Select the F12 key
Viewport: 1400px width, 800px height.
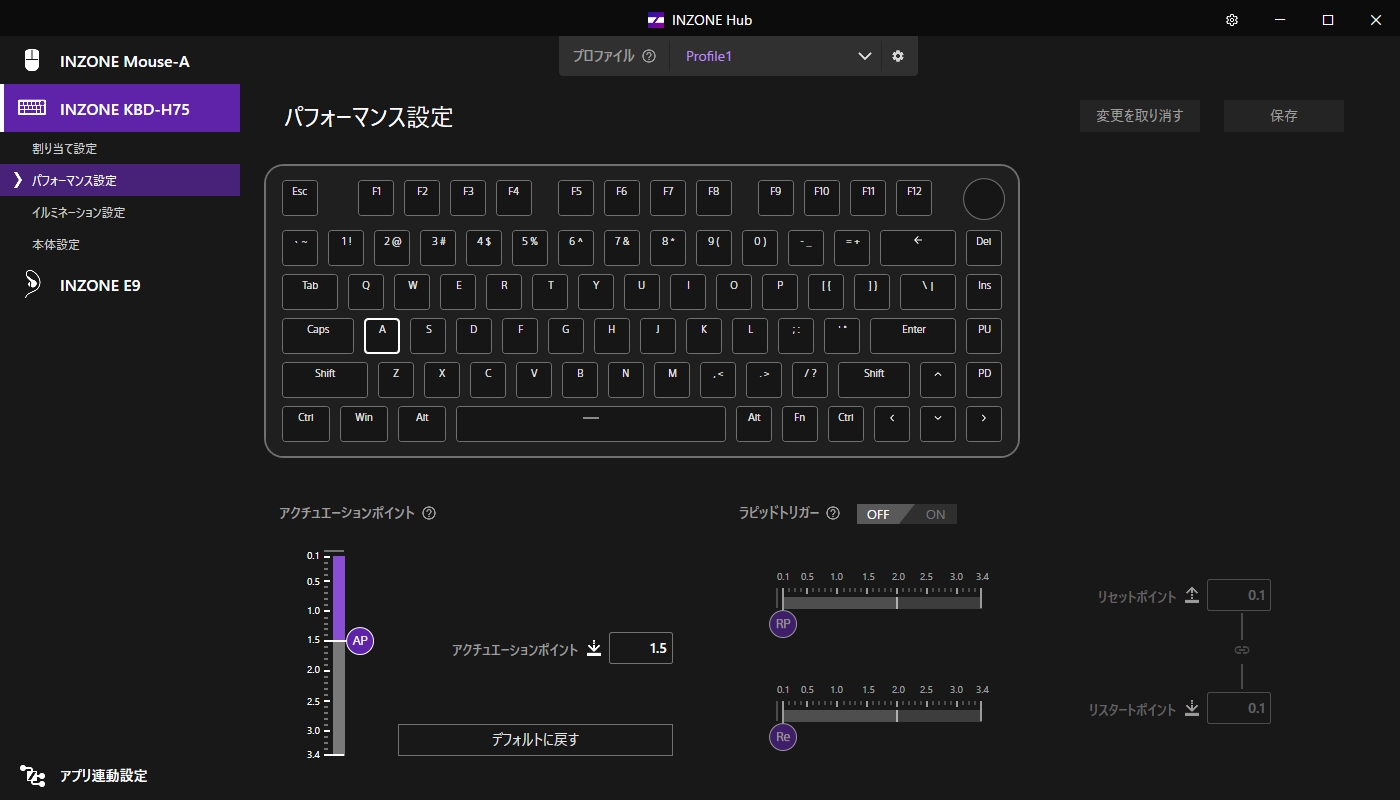click(914, 198)
